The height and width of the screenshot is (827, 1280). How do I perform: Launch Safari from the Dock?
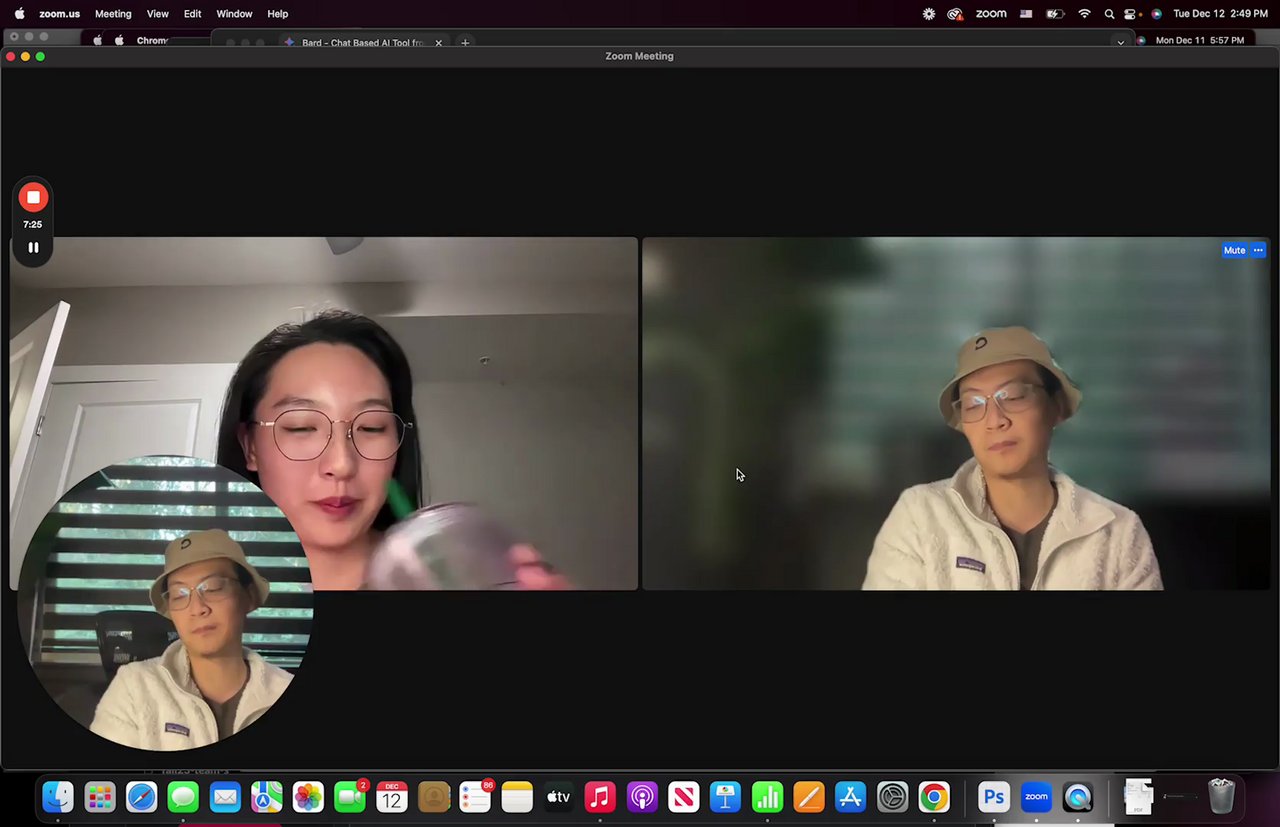[141, 797]
